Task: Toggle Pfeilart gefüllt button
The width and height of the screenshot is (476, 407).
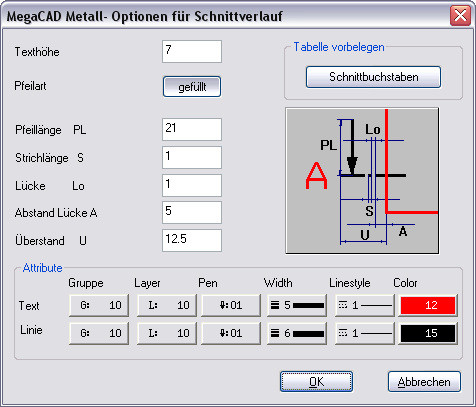Action: pyautogui.click(x=192, y=87)
